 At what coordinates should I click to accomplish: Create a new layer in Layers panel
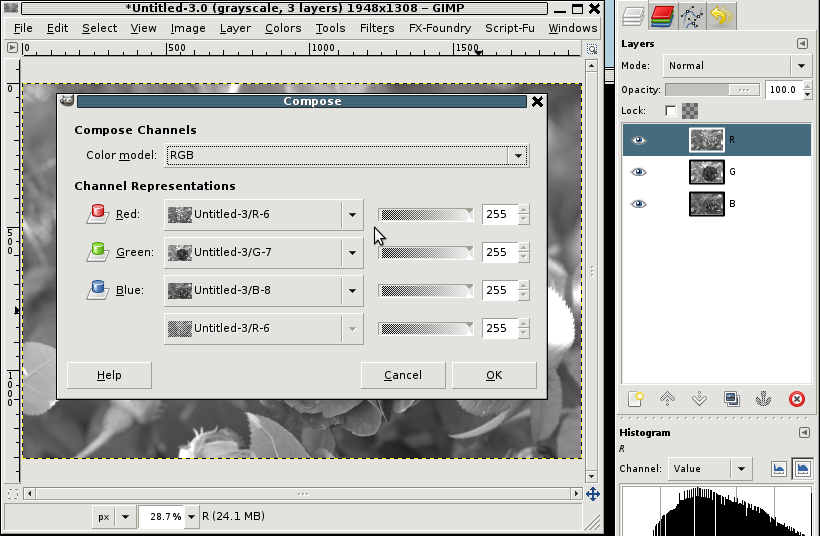635,399
